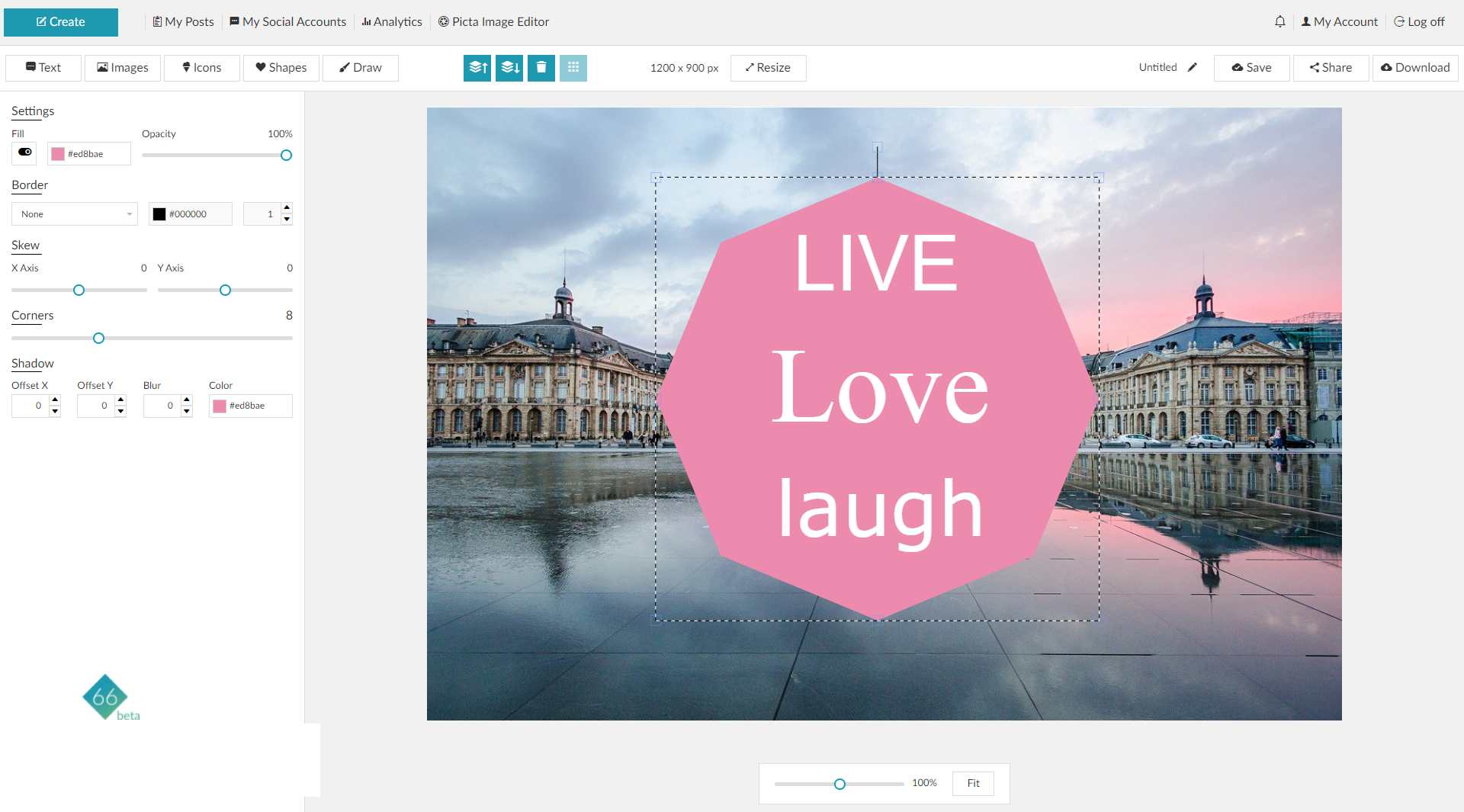Click the pink fill color swatch

pos(58,154)
